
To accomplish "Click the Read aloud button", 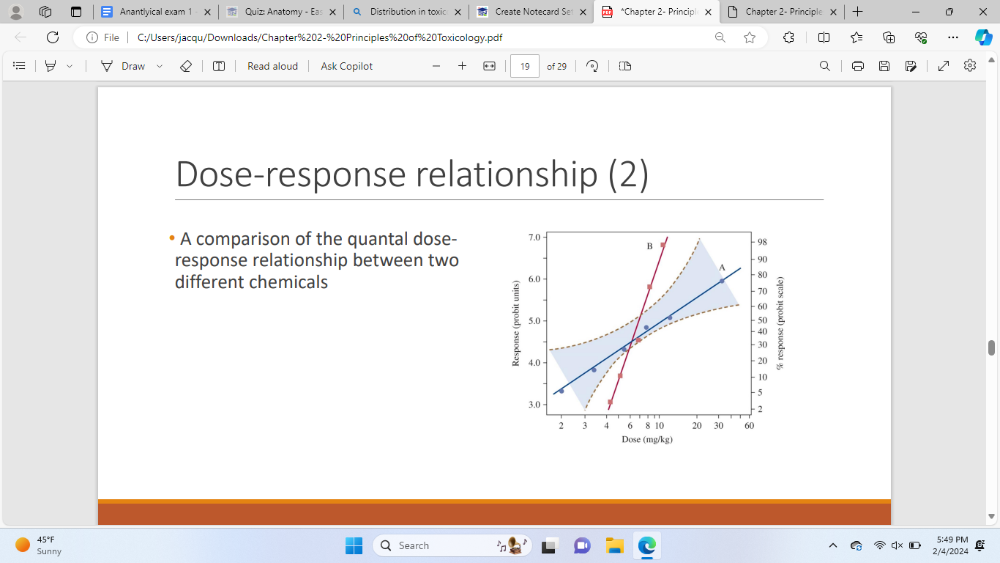I will (x=272, y=66).
